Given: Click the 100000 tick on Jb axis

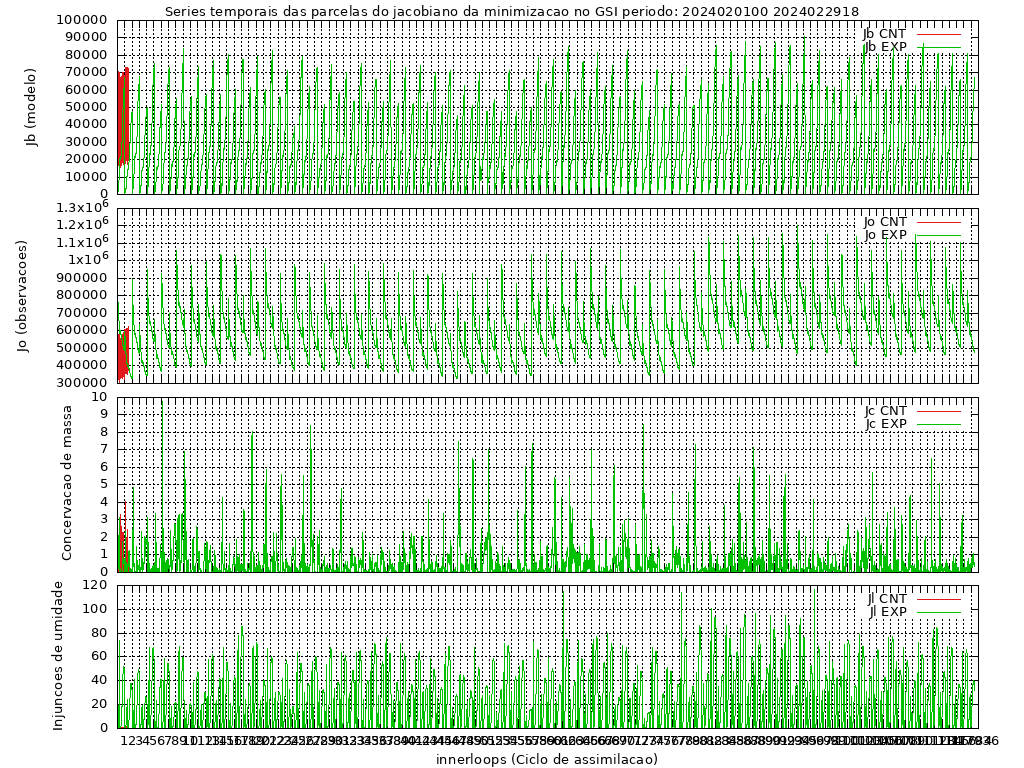Looking at the screenshot, I should [x=83, y=20].
